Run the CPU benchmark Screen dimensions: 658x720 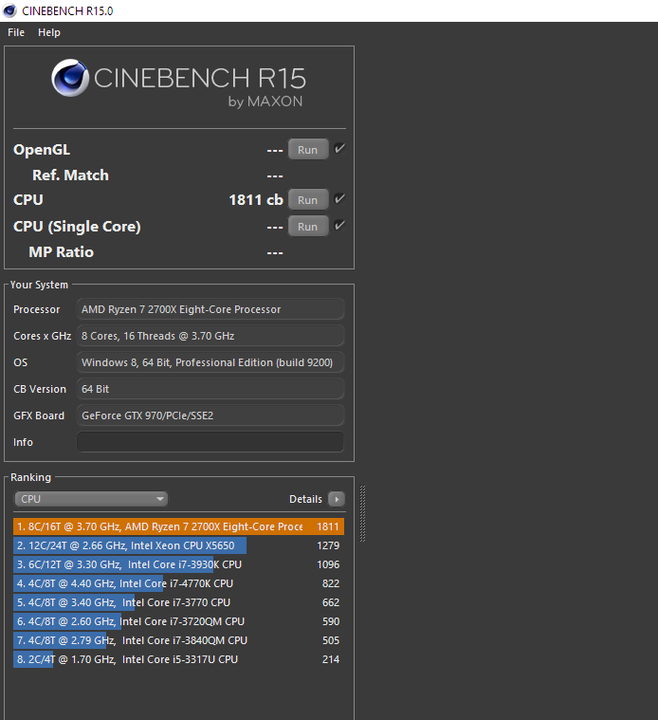pyautogui.click(x=308, y=200)
